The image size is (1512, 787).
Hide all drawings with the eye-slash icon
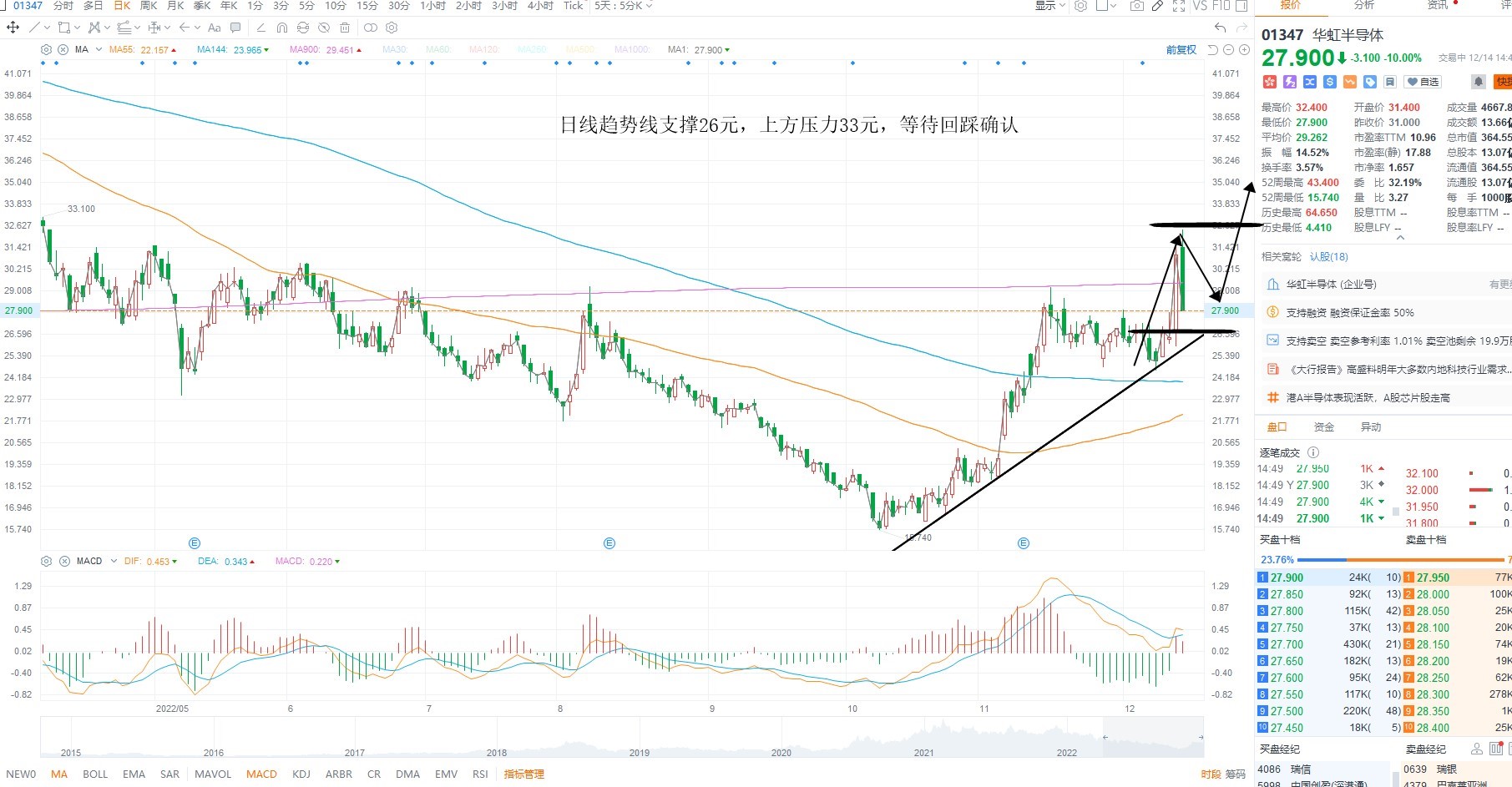[x=325, y=28]
